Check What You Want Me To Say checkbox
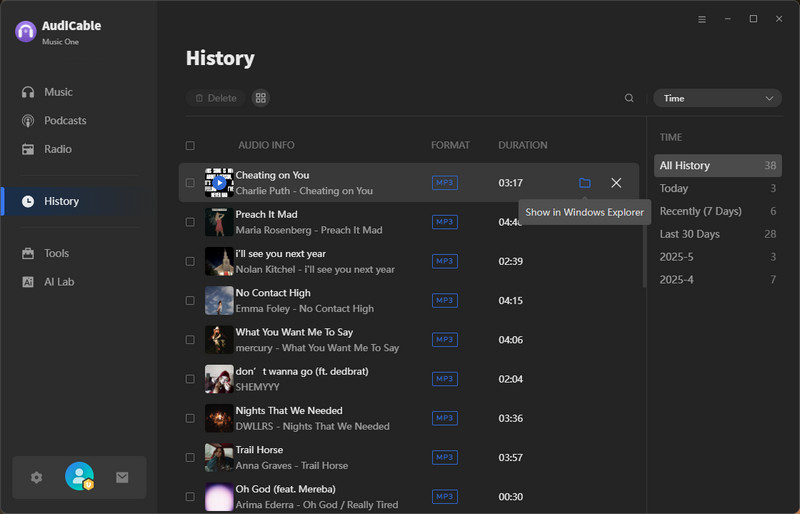Image resolution: width=800 pixels, height=514 pixels. point(190,340)
